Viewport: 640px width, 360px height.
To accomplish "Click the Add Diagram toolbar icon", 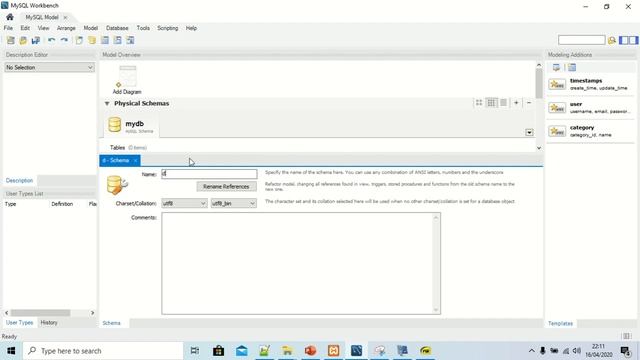I will [79, 40].
